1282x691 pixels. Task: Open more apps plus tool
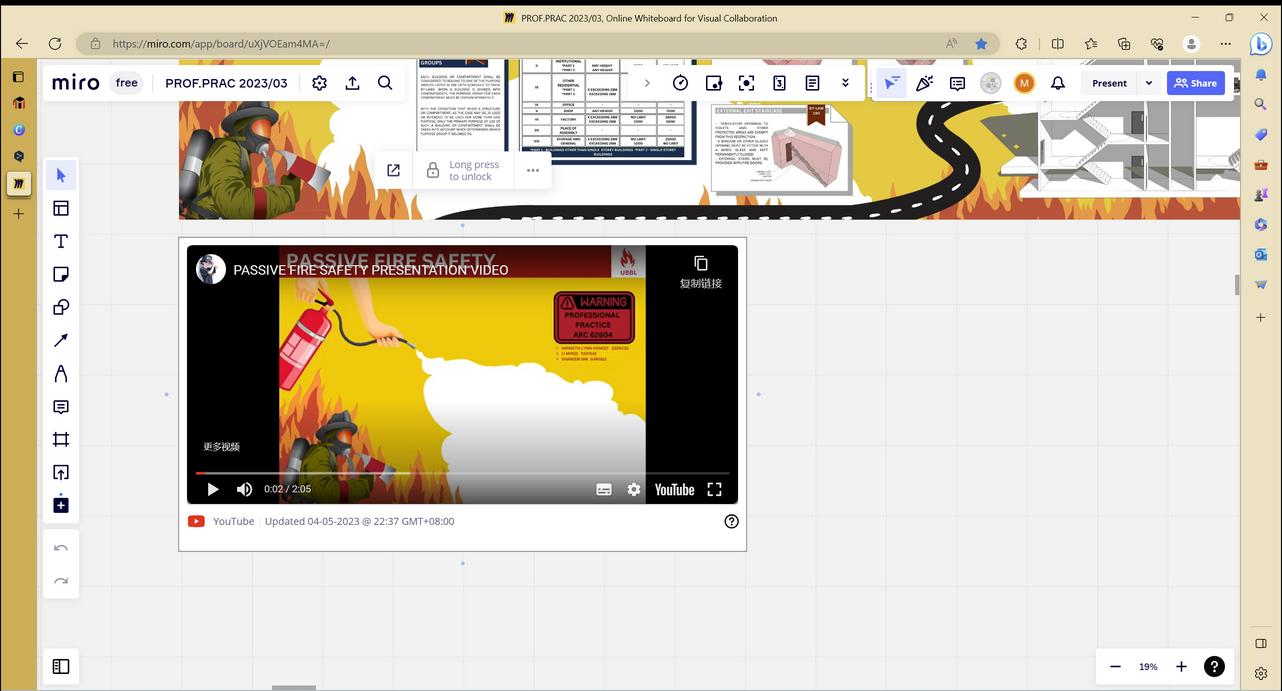click(61, 505)
